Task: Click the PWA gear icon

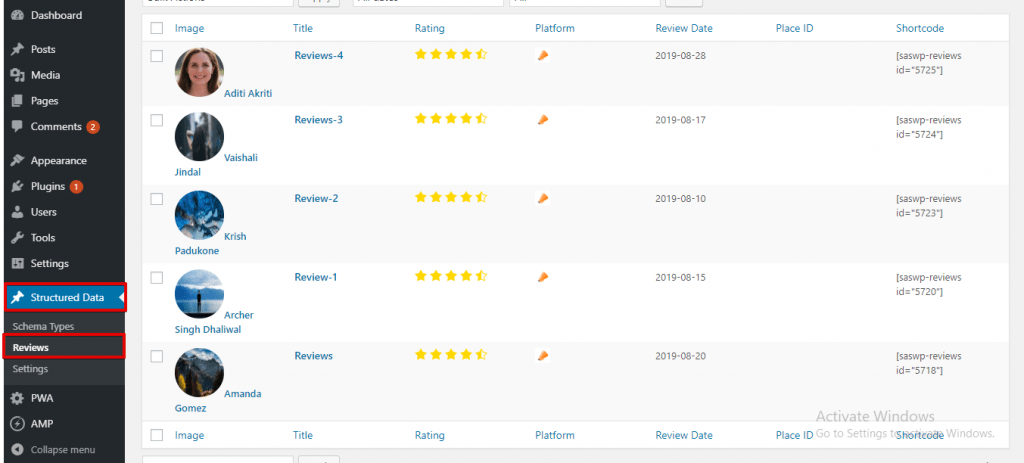Action: 18,398
